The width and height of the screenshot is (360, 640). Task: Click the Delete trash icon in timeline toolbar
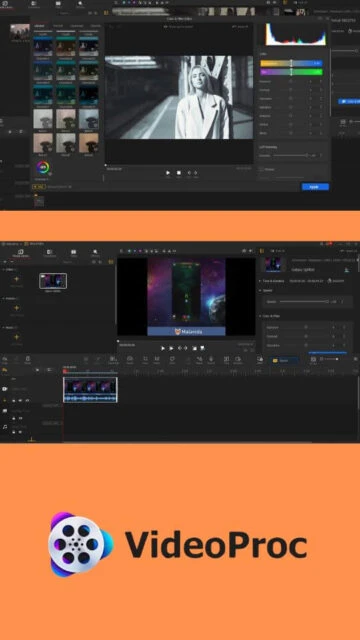pyautogui.click(x=27, y=359)
